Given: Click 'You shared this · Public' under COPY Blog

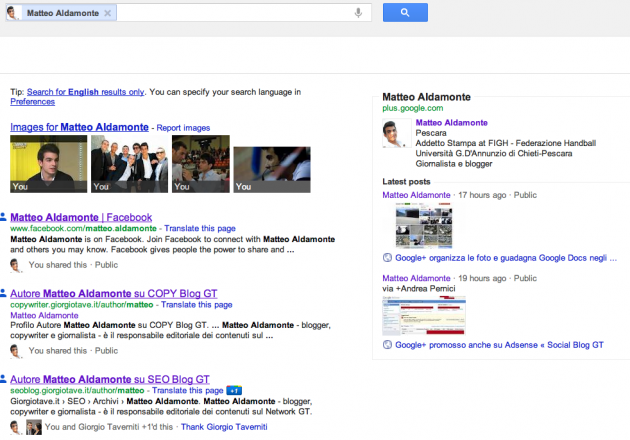Looking at the screenshot, I should pos(73,351).
